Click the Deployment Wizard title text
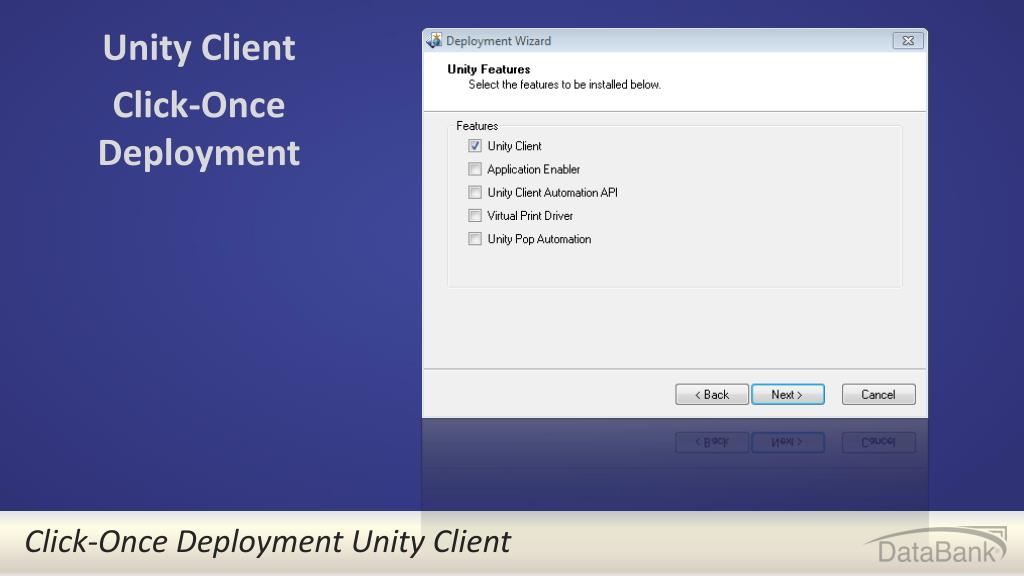The height and width of the screenshot is (576, 1024). (x=498, y=41)
